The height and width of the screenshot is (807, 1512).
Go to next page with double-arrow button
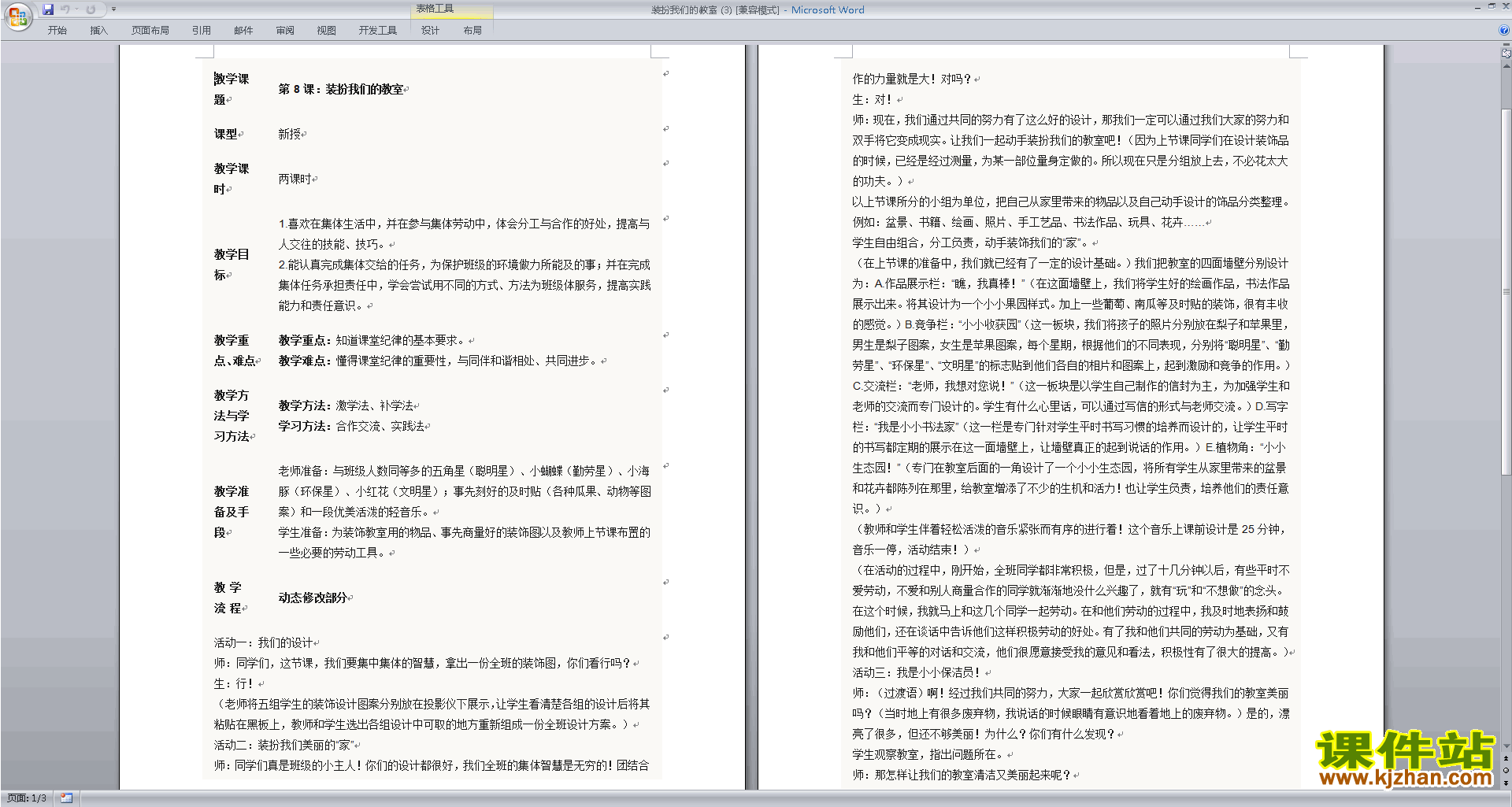pos(1506,783)
